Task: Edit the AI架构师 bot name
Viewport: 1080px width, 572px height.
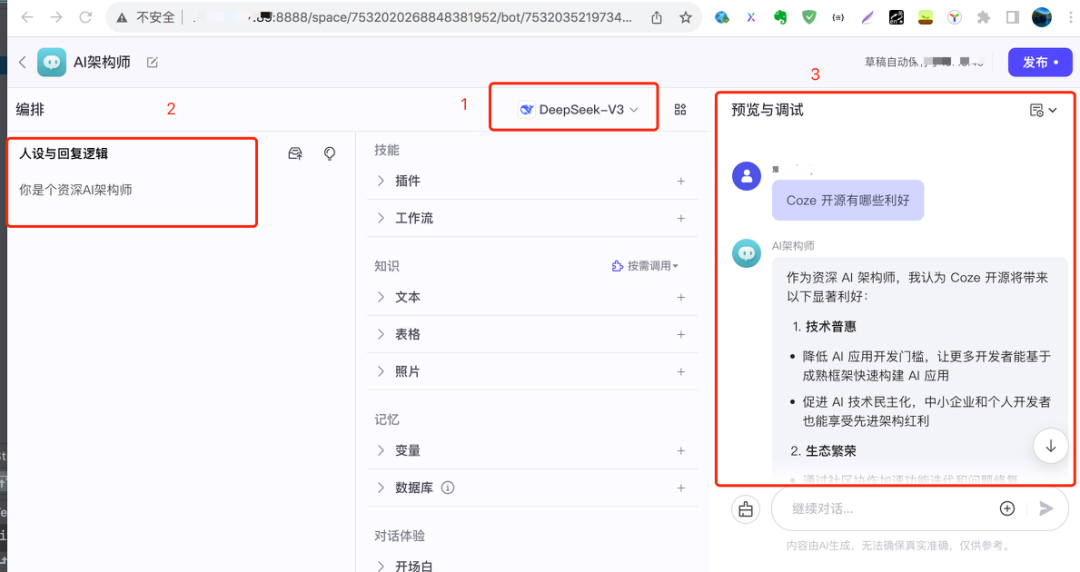Action: (152, 62)
